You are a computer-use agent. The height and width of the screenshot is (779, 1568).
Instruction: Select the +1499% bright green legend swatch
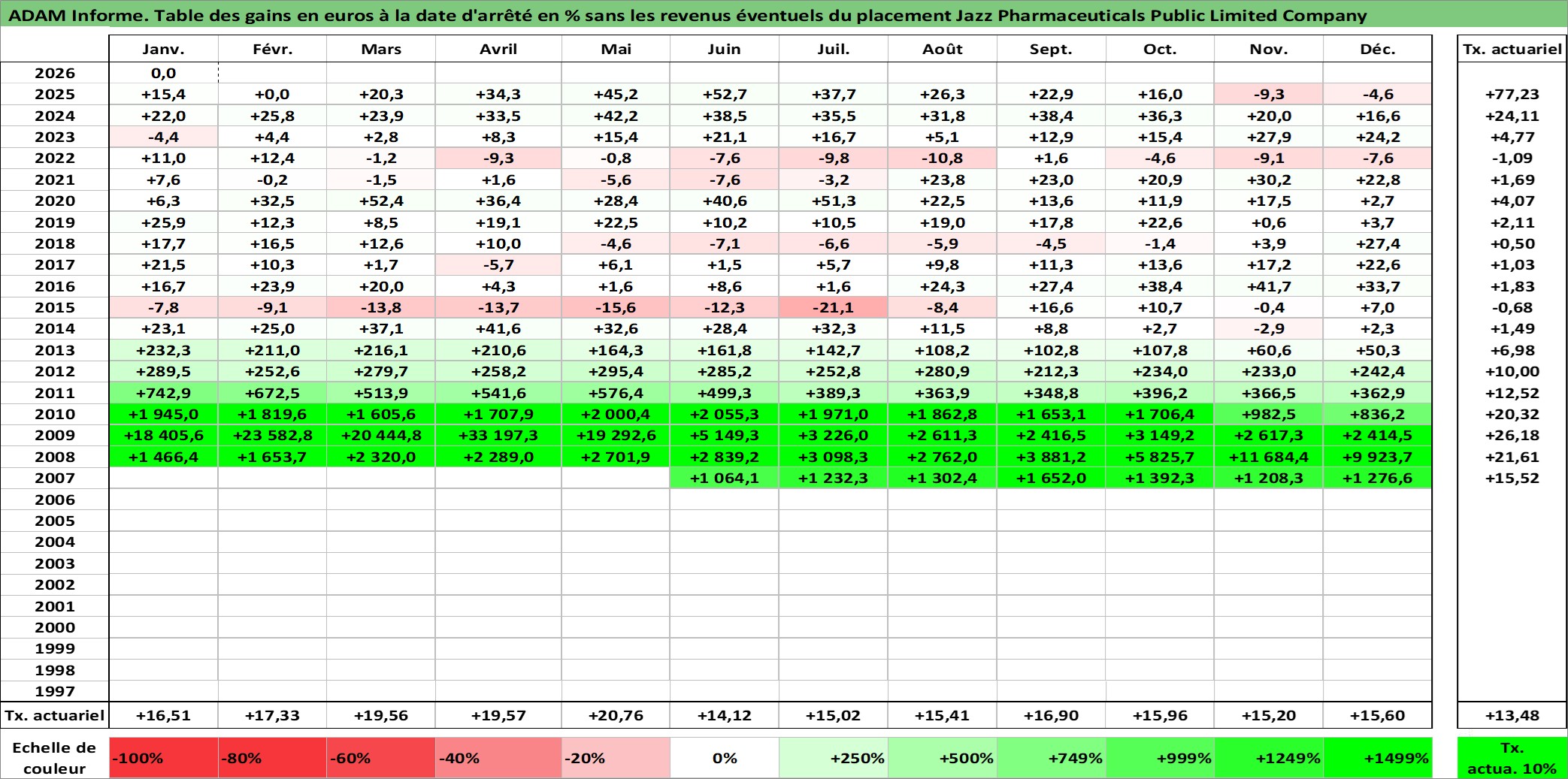(x=1378, y=758)
